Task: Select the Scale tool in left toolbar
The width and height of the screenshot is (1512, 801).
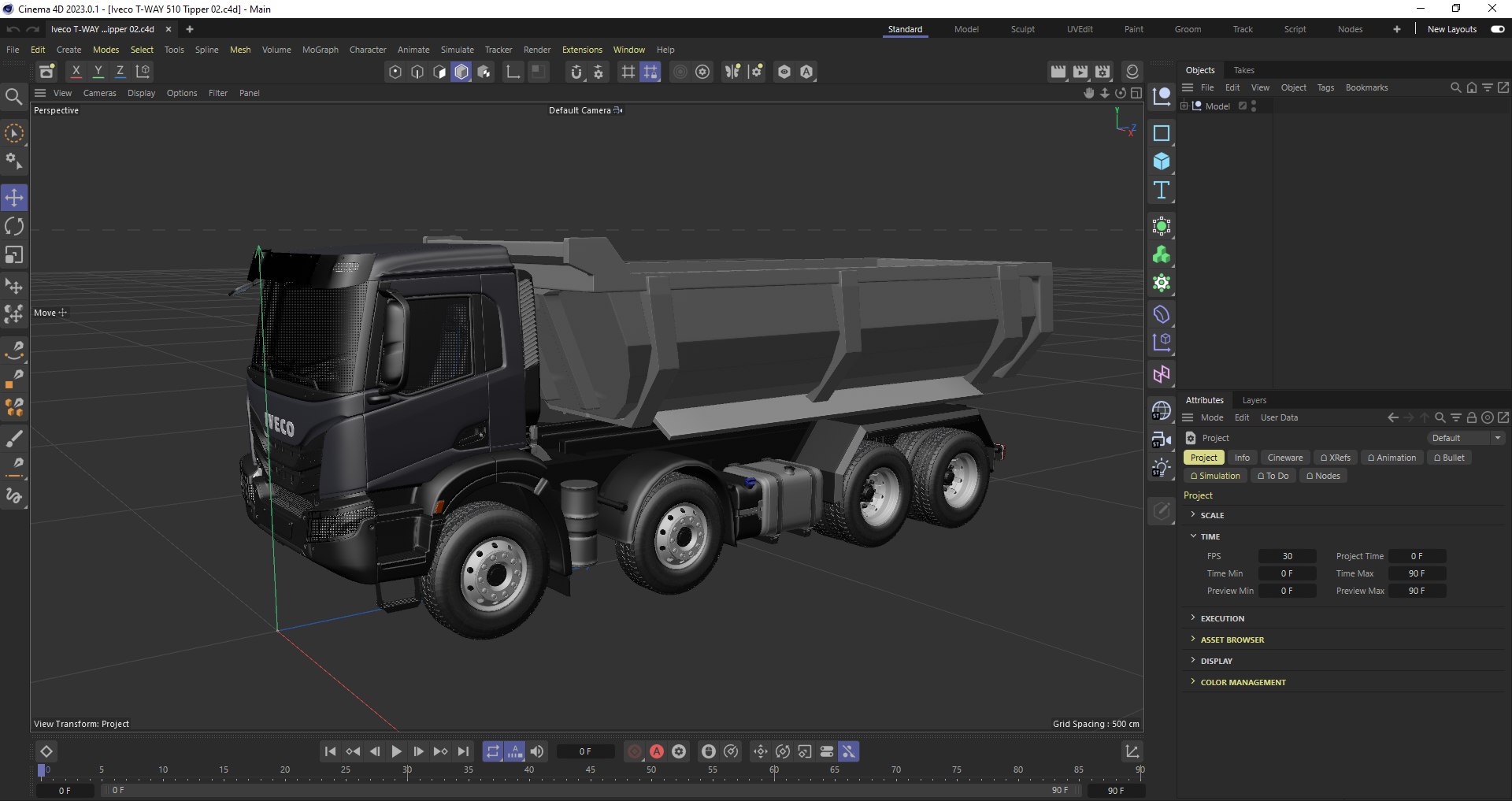Action: pyautogui.click(x=14, y=255)
